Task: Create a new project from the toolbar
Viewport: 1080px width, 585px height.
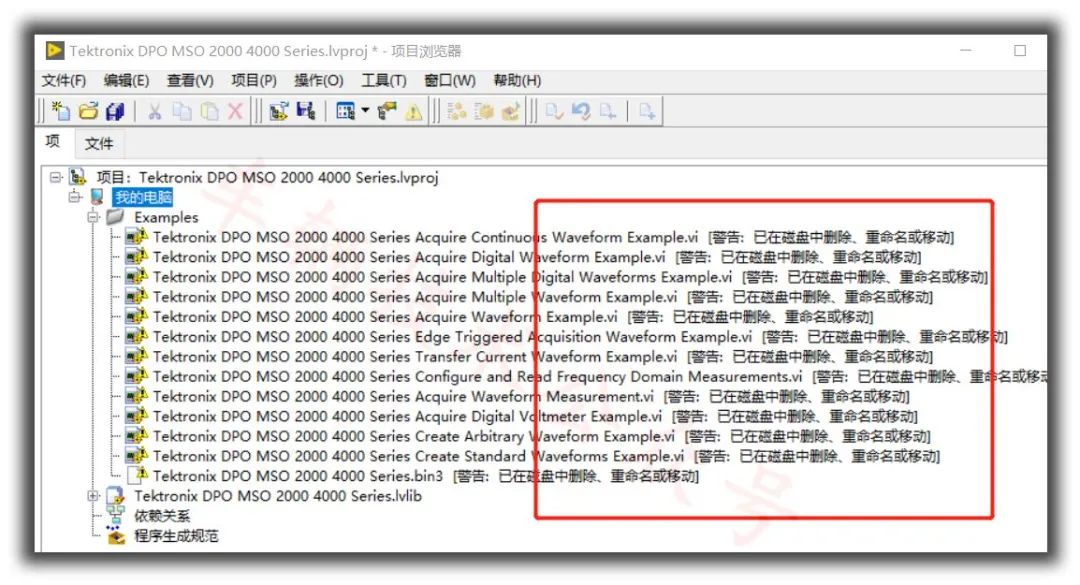Action: click(x=61, y=111)
